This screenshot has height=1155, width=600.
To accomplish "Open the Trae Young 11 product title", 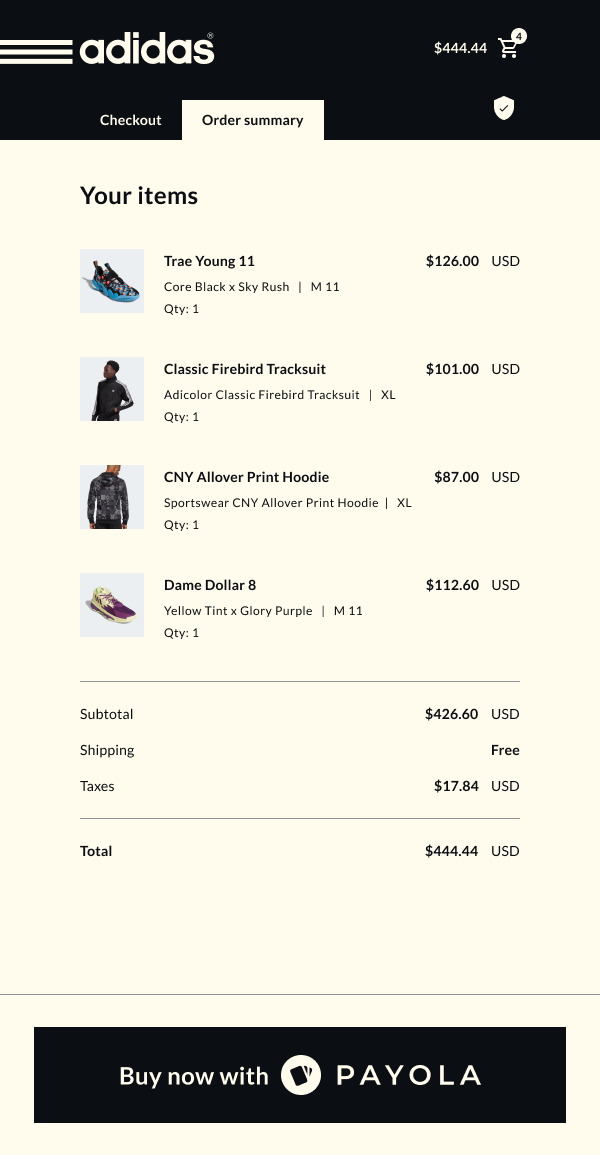I will point(209,261).
